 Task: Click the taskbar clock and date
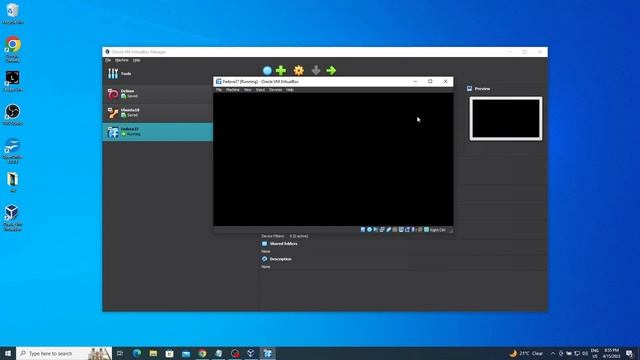click(611, 353)
